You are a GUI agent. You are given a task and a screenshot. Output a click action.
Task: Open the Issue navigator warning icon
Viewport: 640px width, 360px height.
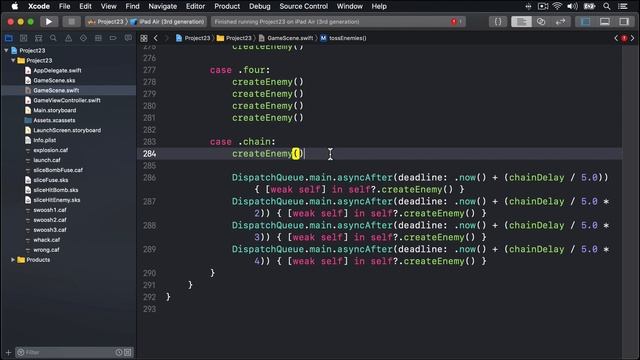tap(68, 38)
